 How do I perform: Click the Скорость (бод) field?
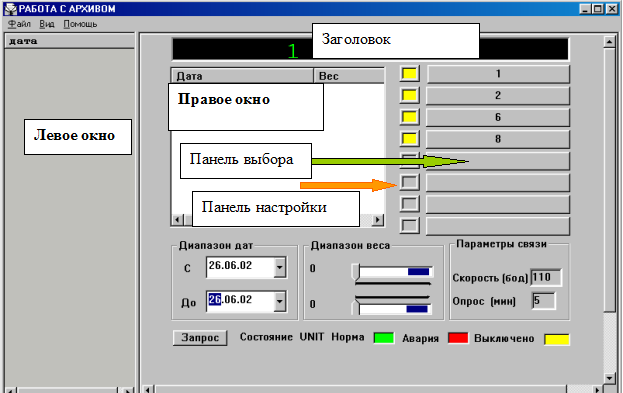[546, 277]
